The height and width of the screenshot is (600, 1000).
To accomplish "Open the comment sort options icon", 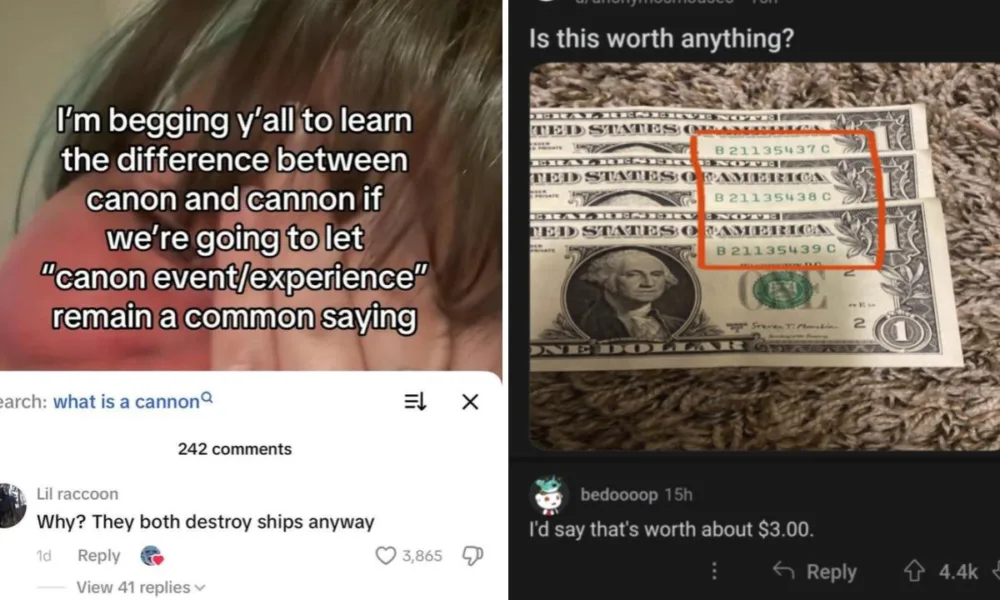I will pos(415,402).
